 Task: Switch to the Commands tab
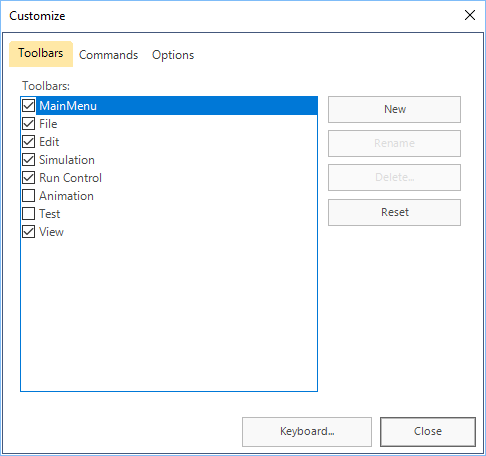[x=108, y=55]
